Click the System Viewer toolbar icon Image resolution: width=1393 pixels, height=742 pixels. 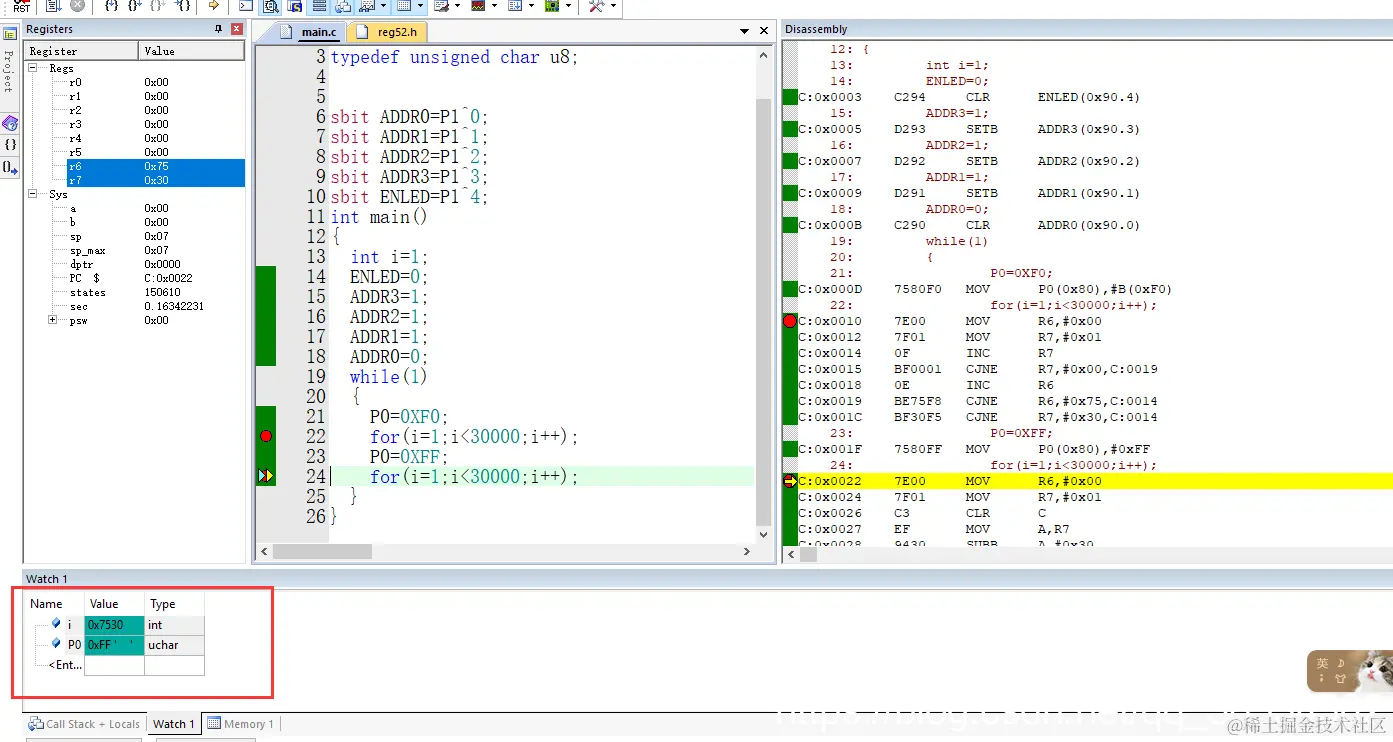(550, 6)
